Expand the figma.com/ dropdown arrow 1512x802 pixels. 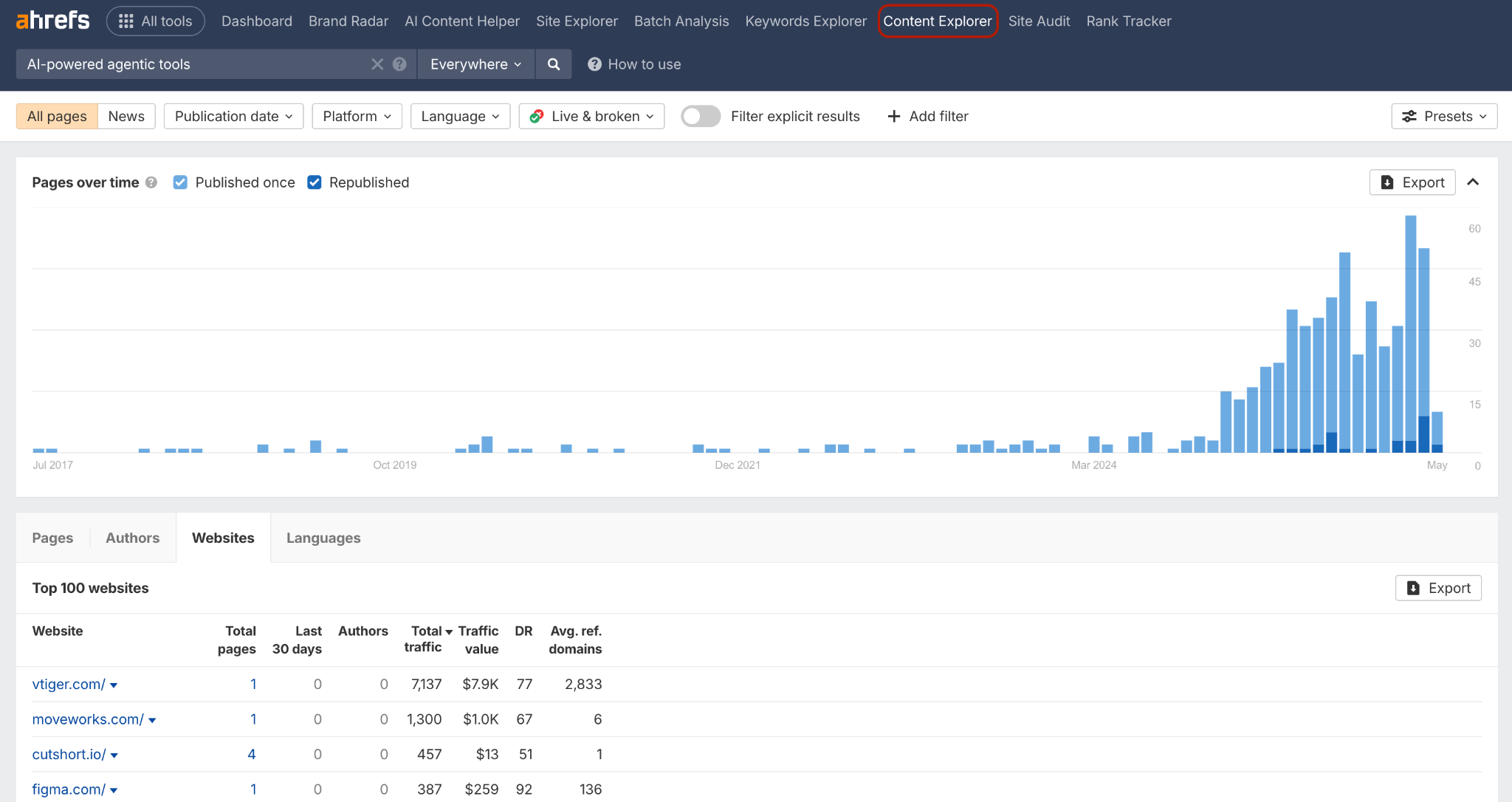[114, 790]
